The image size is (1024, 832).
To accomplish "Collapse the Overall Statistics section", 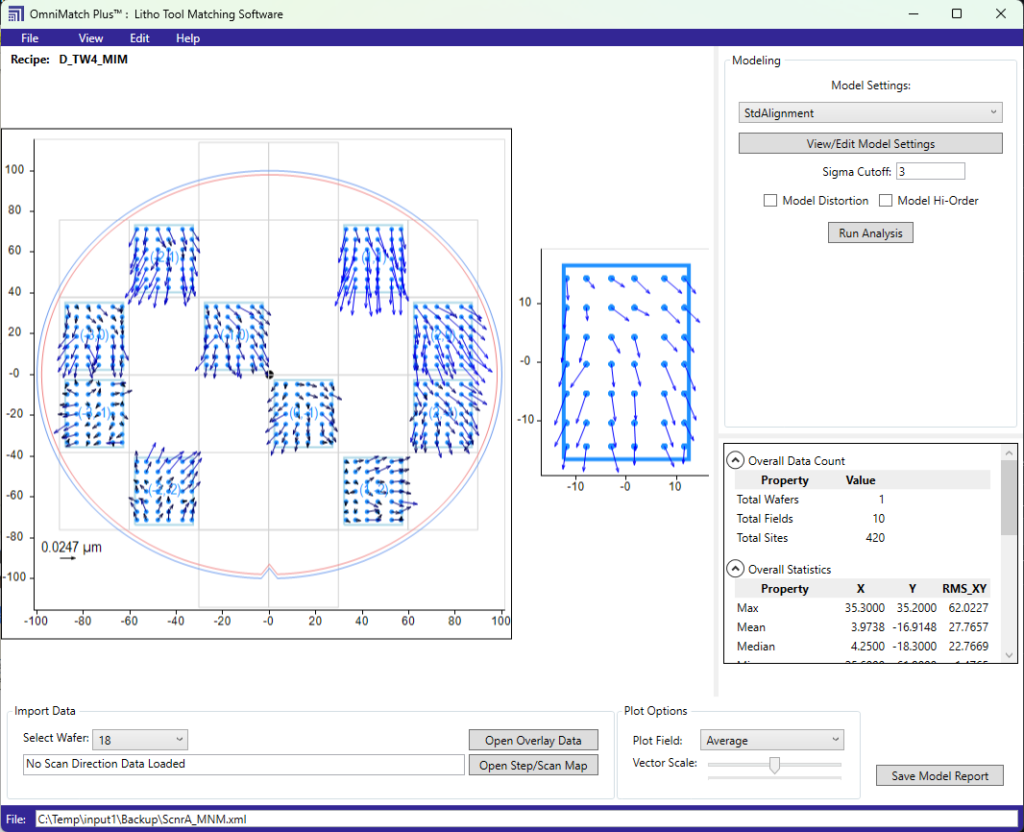I will click(x=735, y=569).
